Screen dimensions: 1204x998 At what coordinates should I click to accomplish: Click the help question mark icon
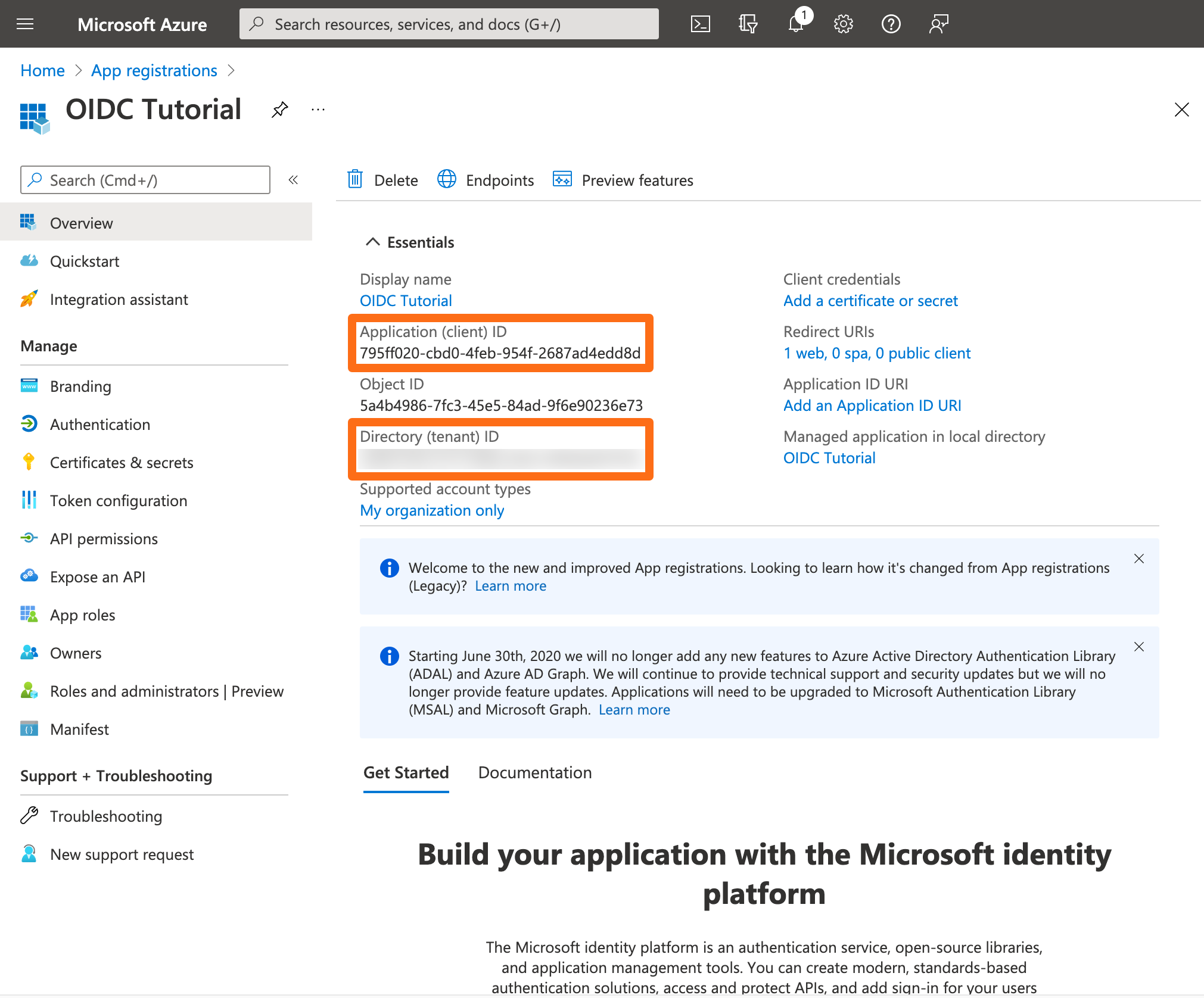[x=891, y=24]
